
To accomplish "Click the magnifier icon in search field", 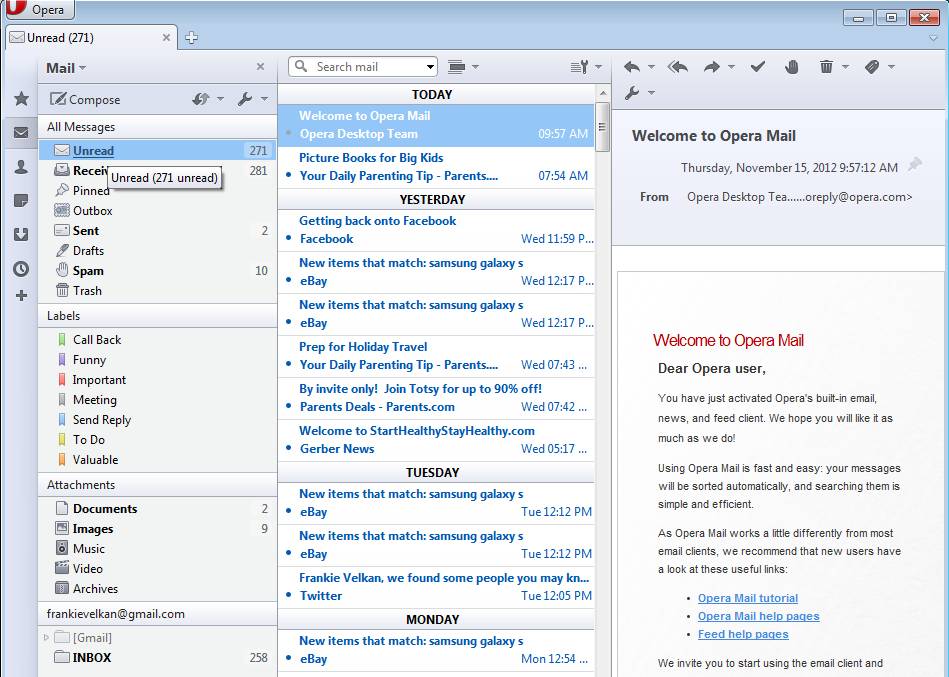I will [x=301, y=66].
